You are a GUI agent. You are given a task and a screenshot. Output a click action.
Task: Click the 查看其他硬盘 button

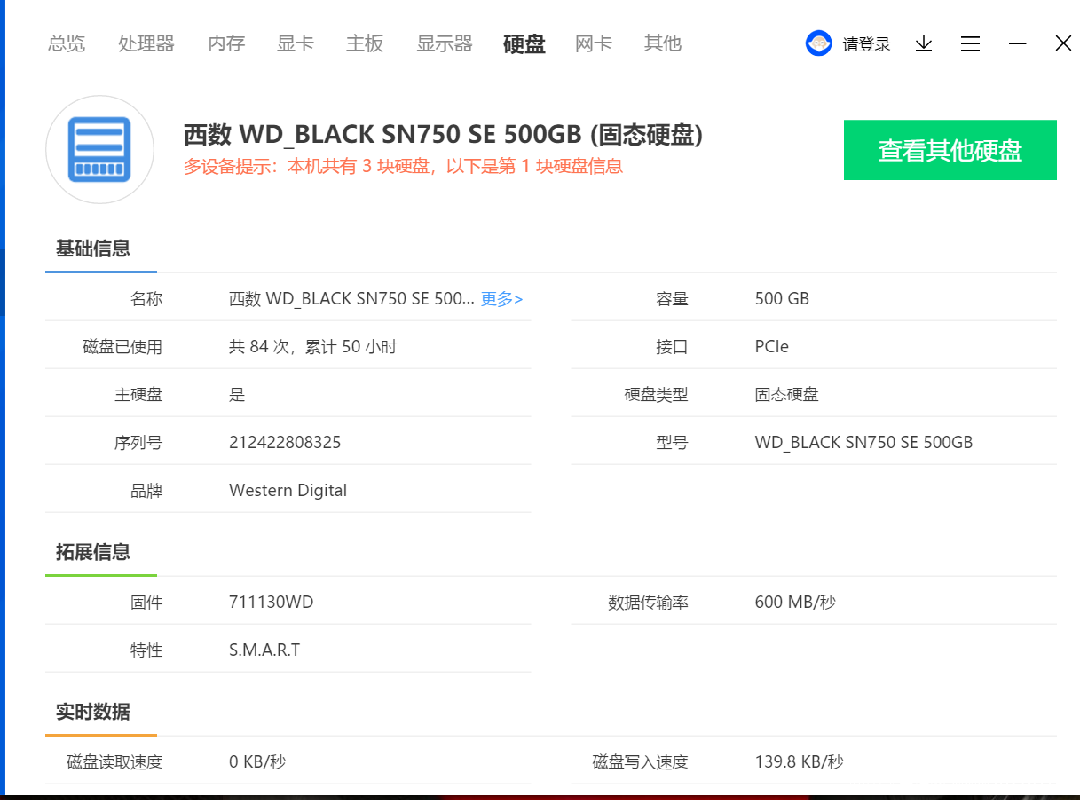coord(950,150)
